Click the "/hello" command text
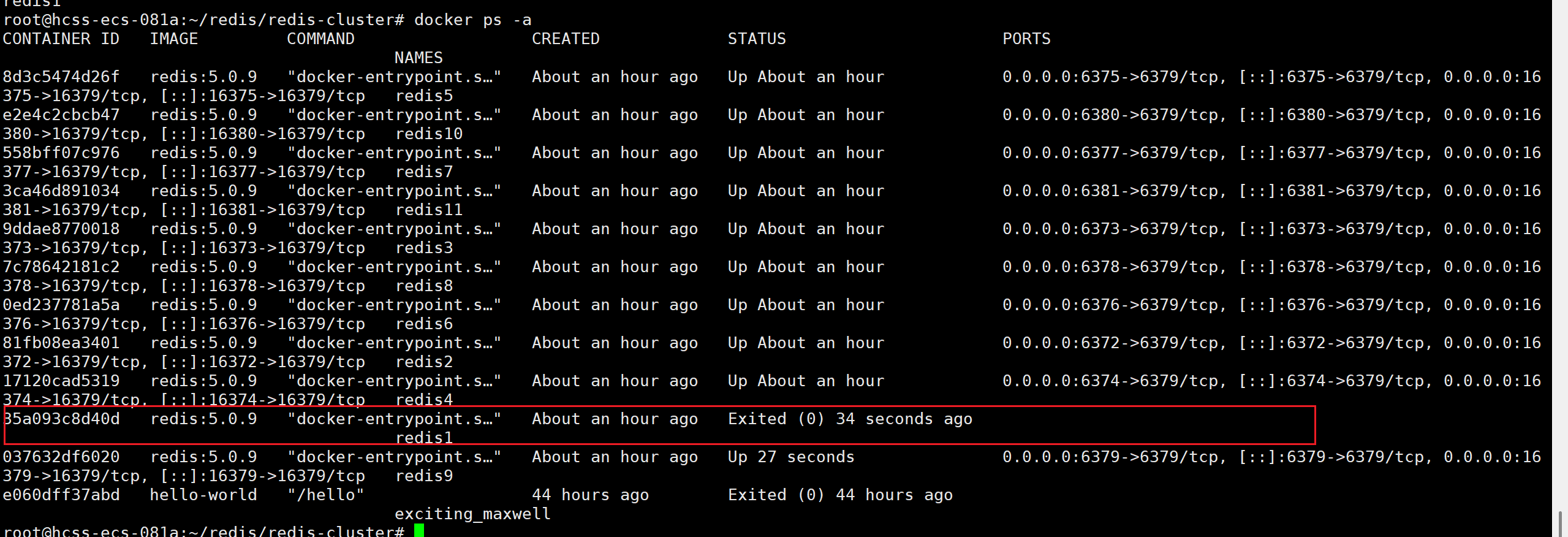 click(x=326, y=495)
